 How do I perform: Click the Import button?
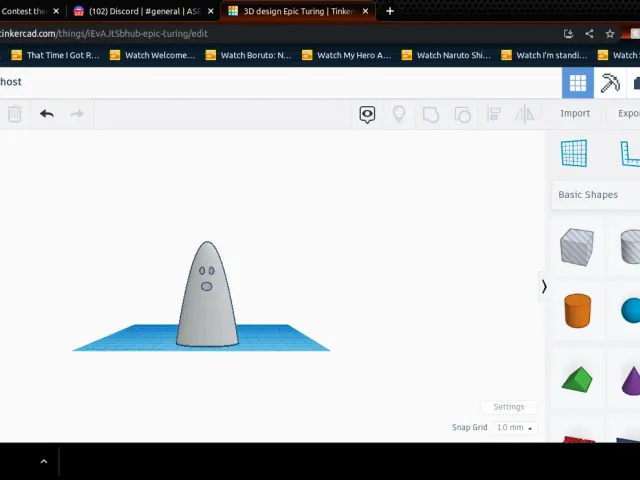pos(575,113)
